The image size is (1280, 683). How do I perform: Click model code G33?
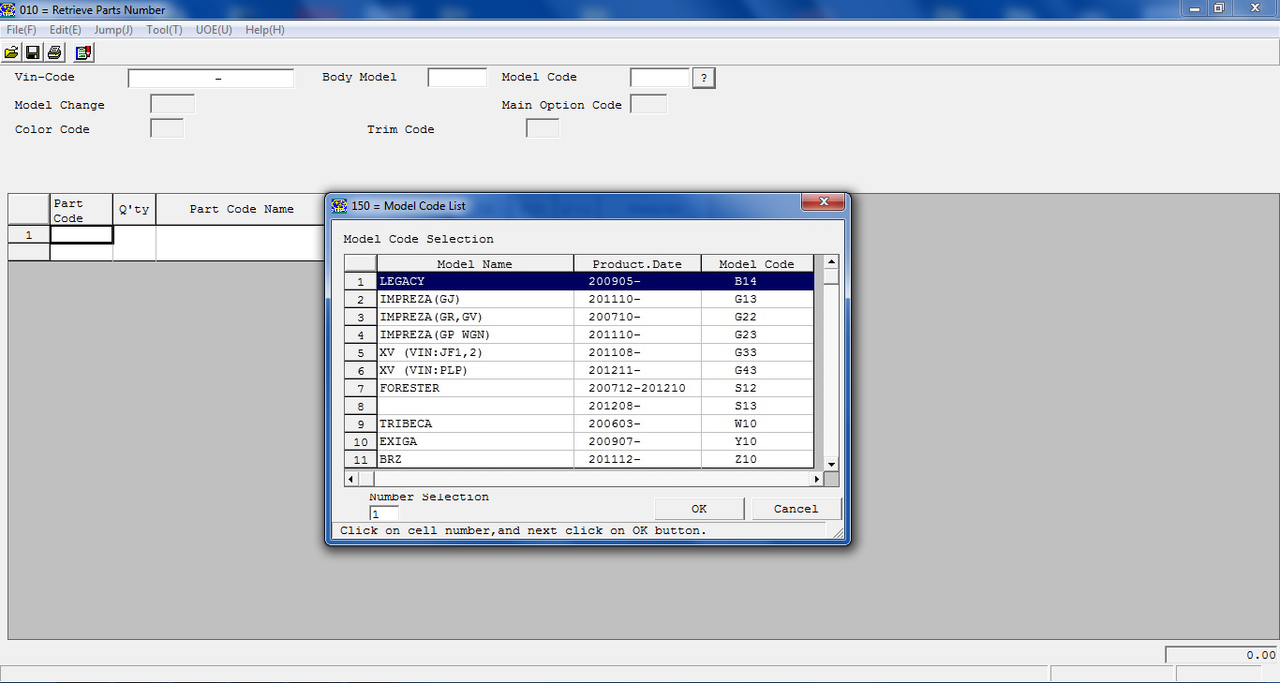pos(745,352)
